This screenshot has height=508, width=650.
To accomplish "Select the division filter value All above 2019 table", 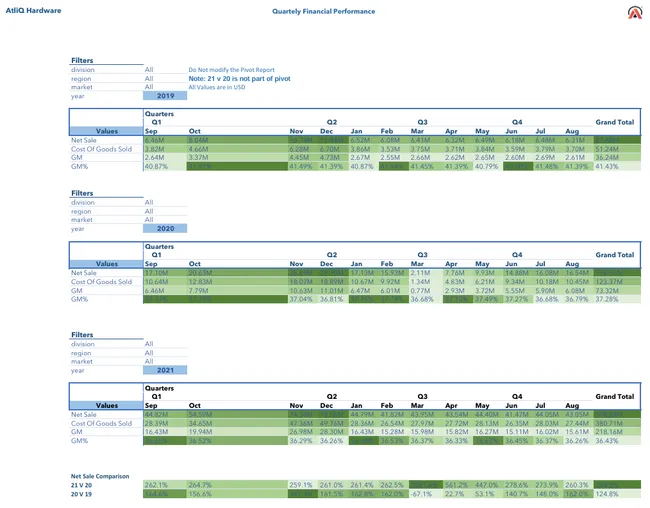I will [149, 70].
